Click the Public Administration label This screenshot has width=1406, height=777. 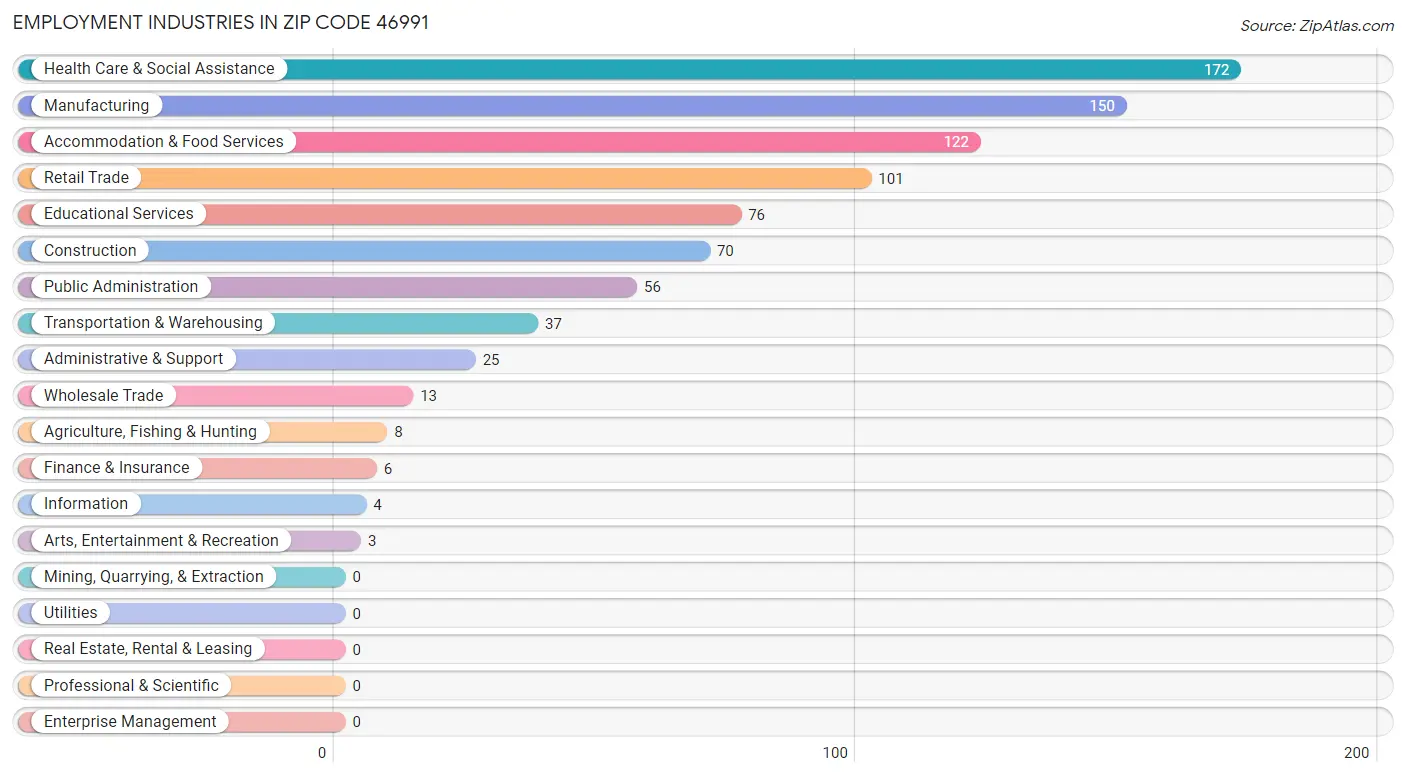click(x=121, y=286)
